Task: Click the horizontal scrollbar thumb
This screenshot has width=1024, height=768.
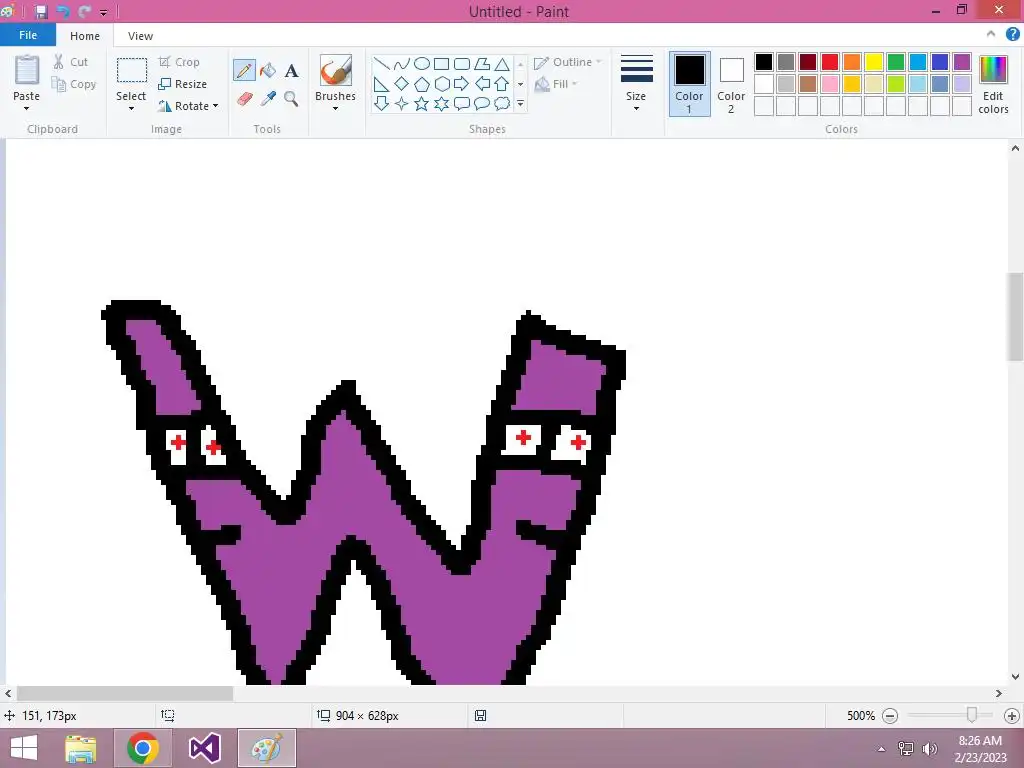Action: (x=125, y=694)
